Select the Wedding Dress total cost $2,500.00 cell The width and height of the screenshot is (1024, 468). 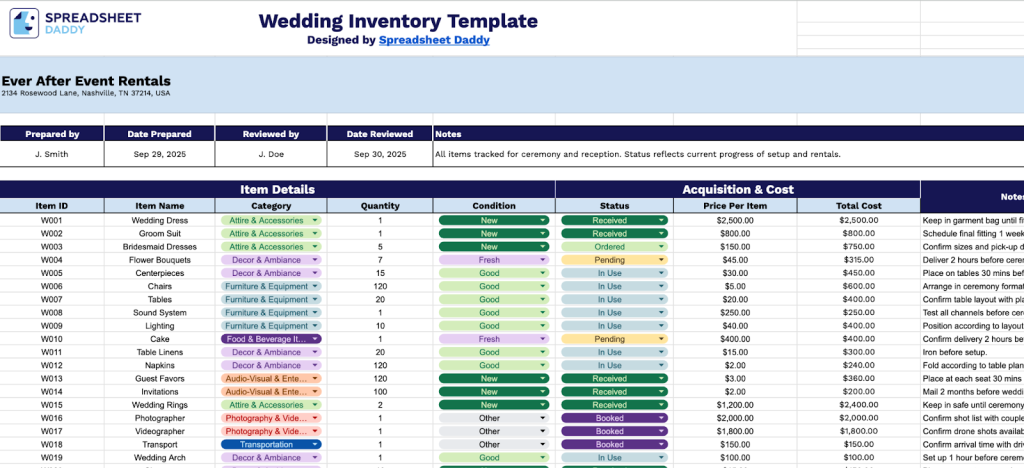point(858,220)
